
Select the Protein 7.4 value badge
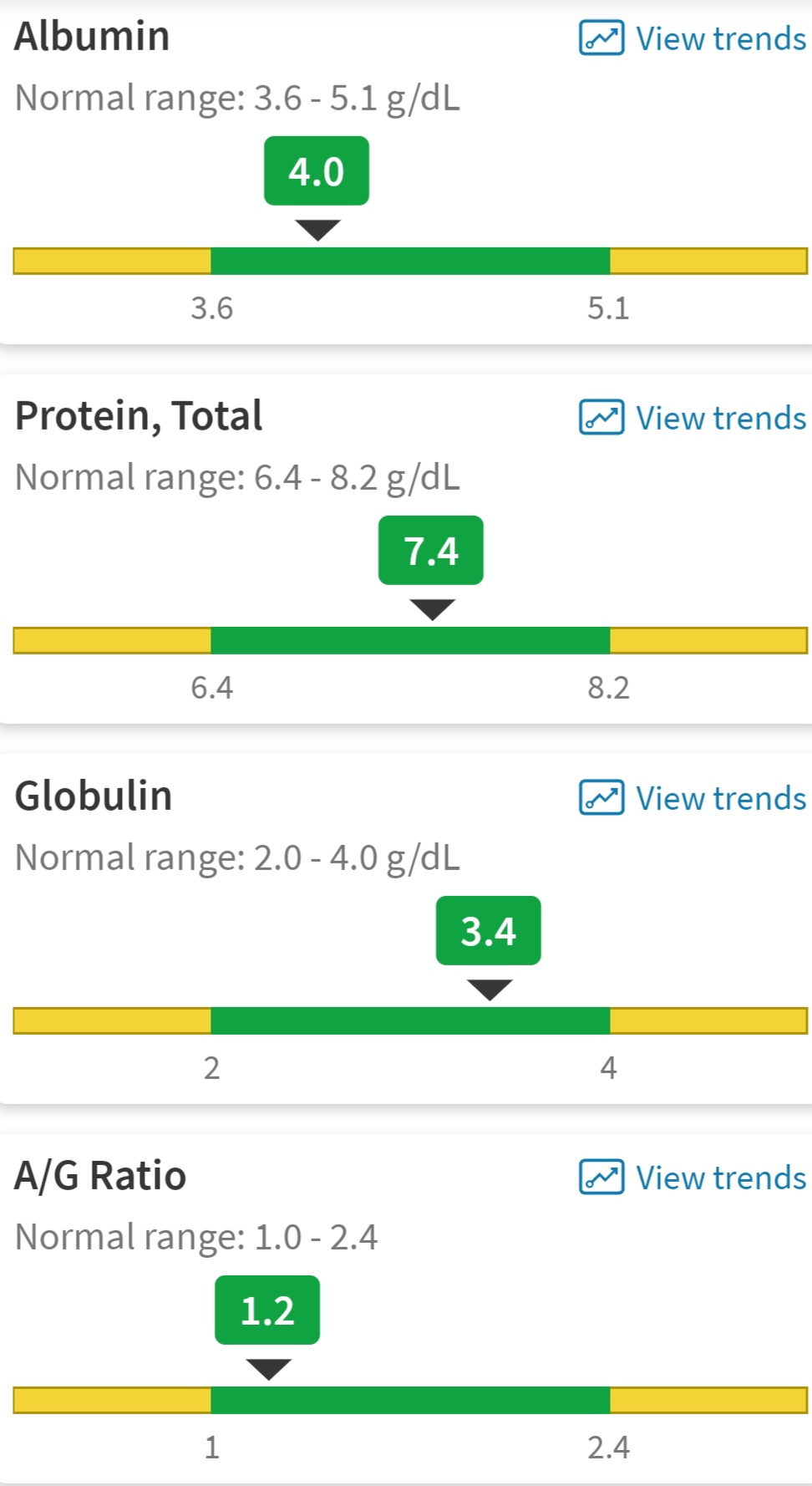[431, 550]
